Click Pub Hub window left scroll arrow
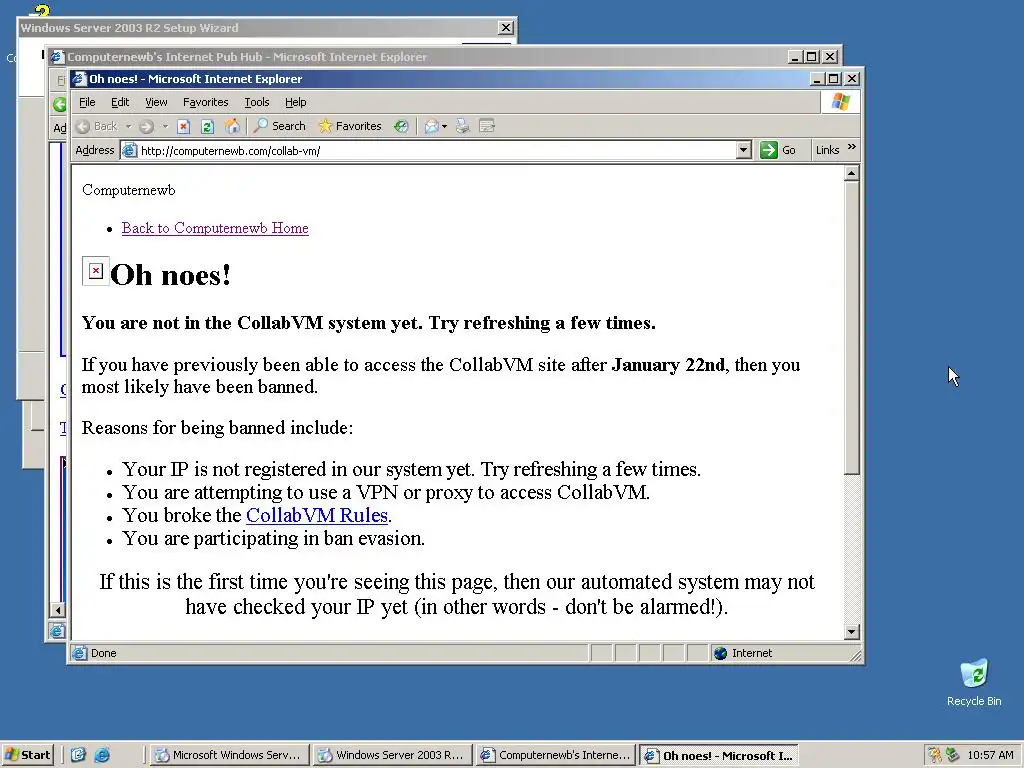The width and height of the screenshot is (1024, 768). pos(57,610)
